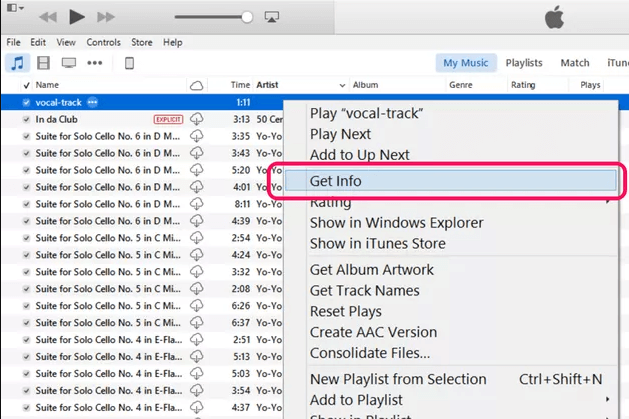Toggle checkbox for the 4:01 cello track
629x419 pixels.
coord(26,187)
